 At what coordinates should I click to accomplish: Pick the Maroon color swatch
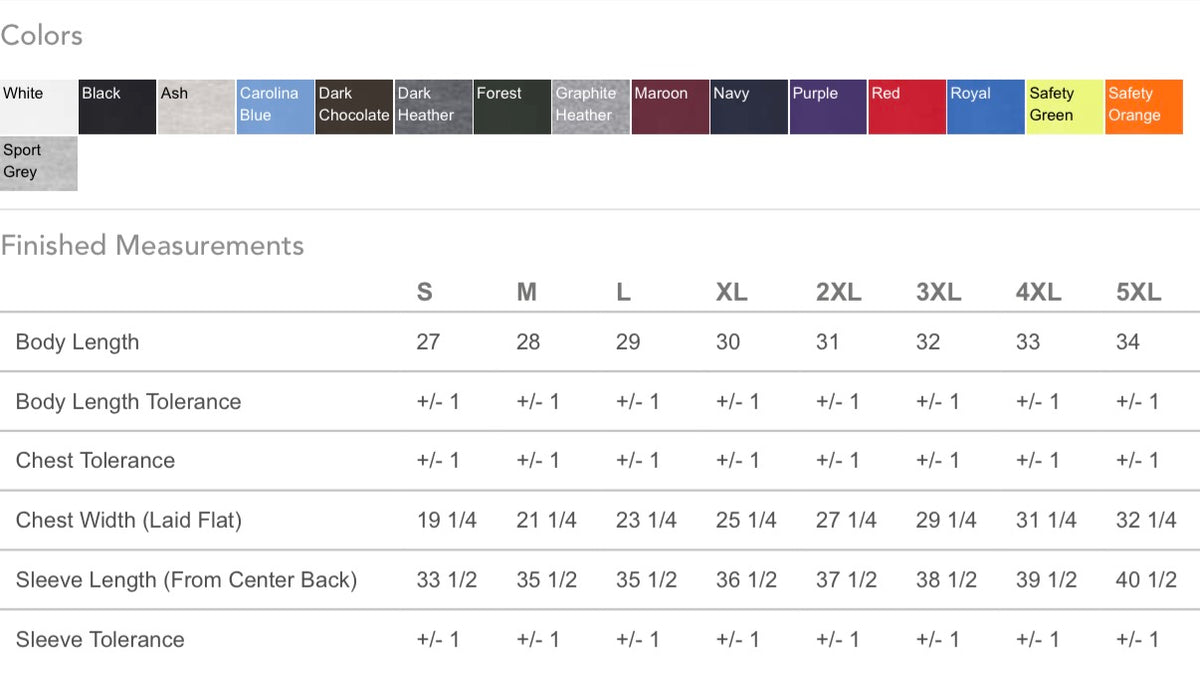(670, 107)
